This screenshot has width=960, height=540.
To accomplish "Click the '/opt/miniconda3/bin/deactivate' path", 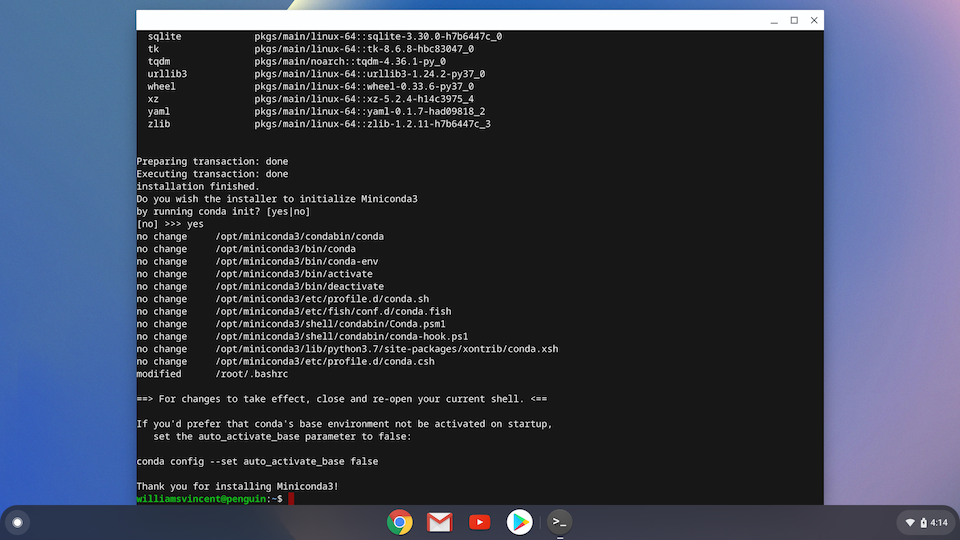I will click(299, 286).
